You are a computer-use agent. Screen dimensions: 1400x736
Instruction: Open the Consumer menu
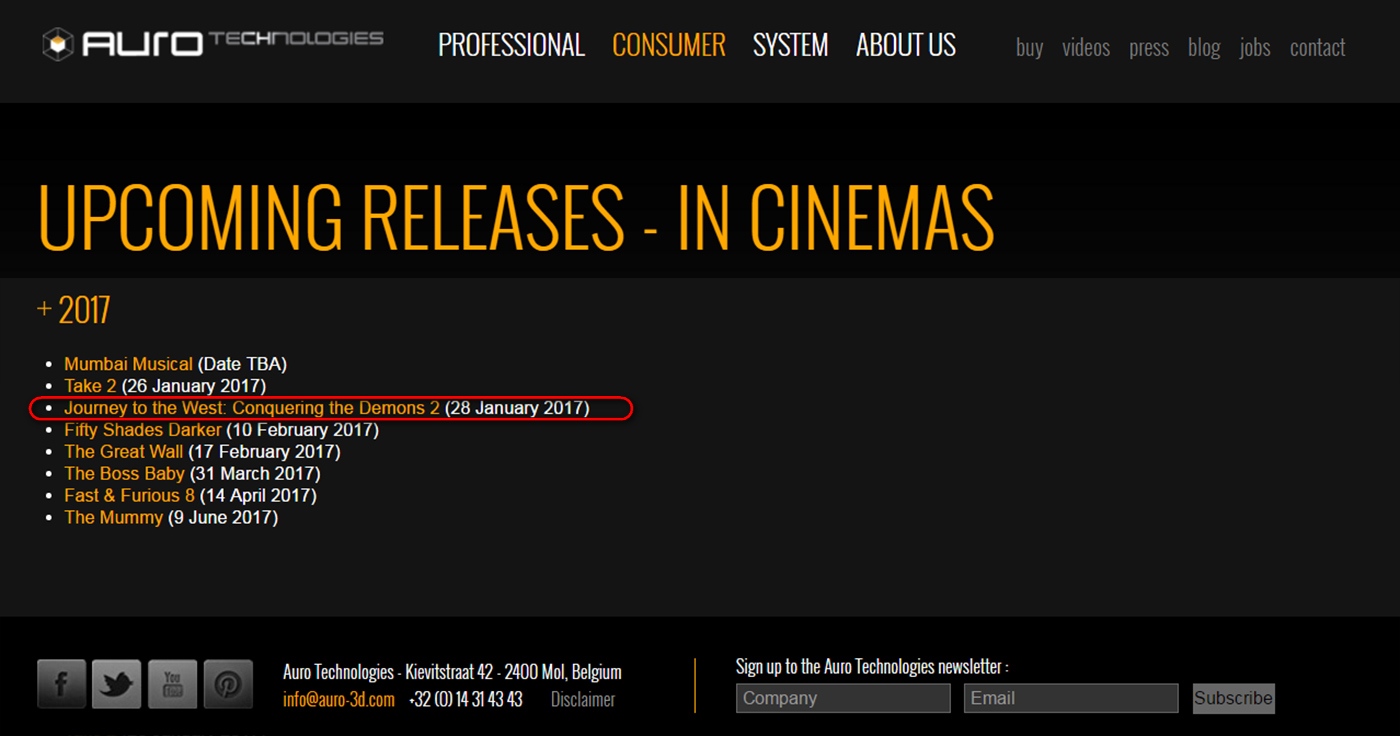tap(668, 45)
